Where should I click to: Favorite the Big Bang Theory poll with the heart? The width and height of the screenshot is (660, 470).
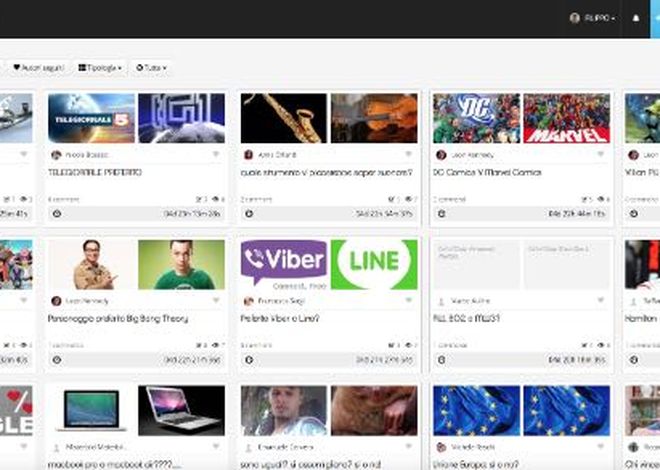[216, 300]
